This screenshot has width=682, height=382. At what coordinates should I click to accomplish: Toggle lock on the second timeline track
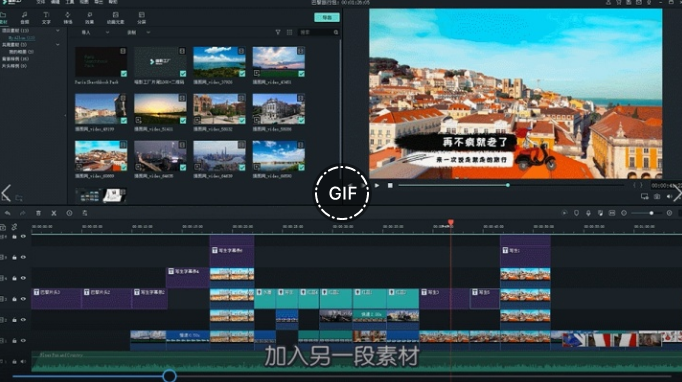[x=14, y=258]
